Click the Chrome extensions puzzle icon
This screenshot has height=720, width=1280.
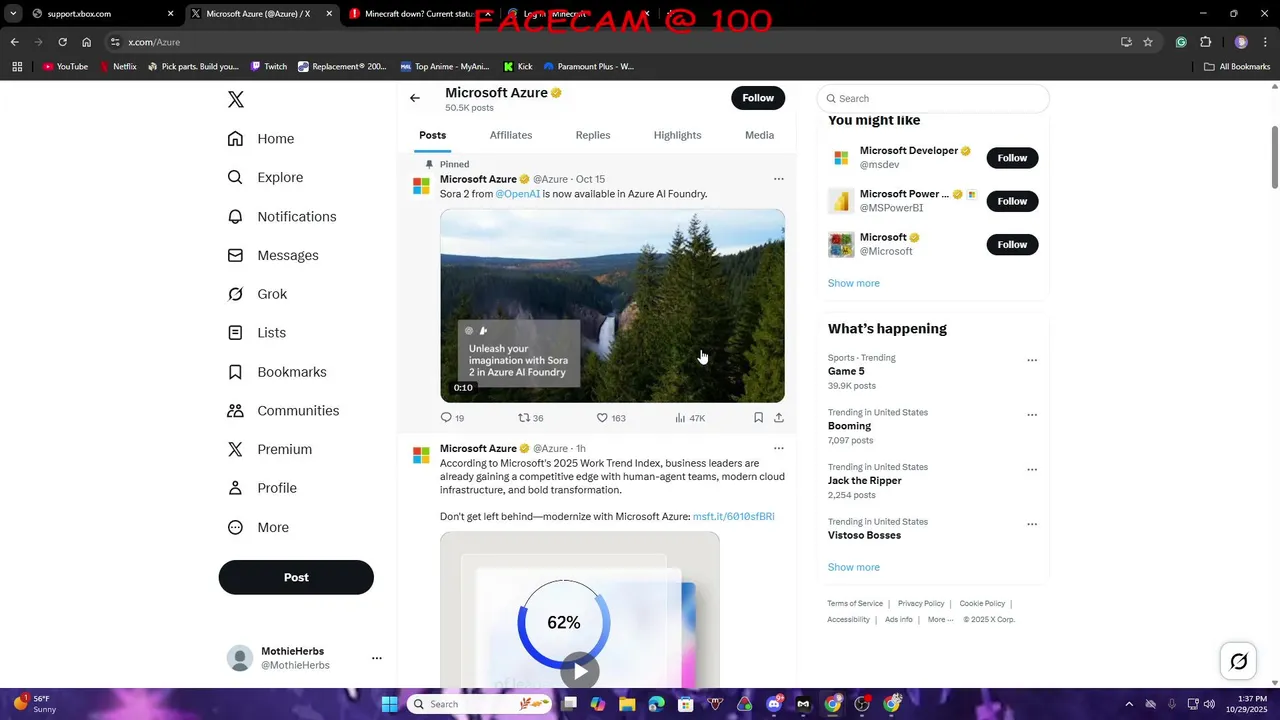pyautogui.click(x=1205, y=42)
